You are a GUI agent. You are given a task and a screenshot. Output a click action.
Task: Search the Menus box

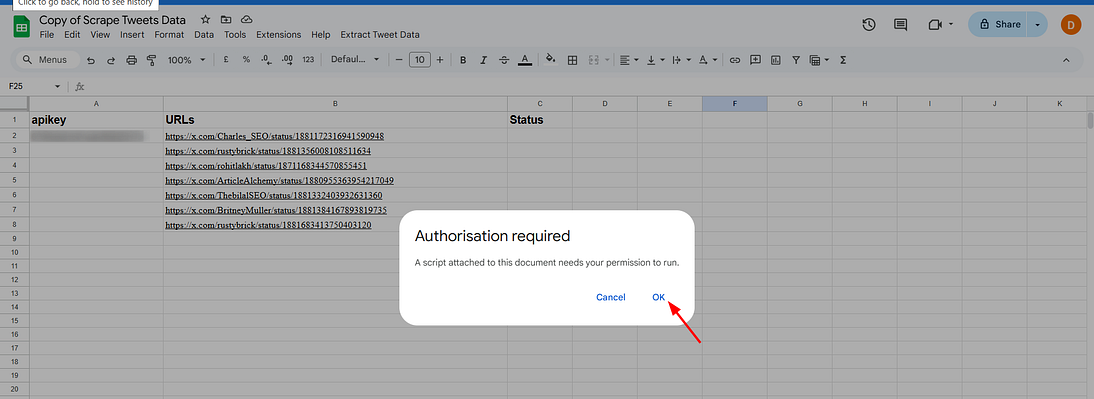(x=47, y=60)
